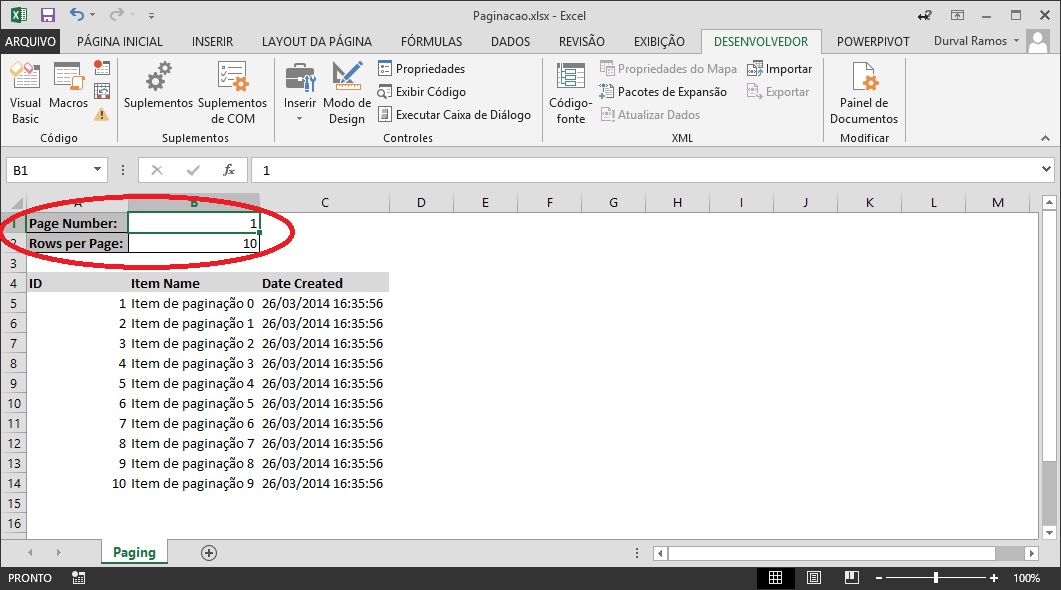
Task: Switch to the FÓRMULAS tab
Action: (x=432, y=41)
